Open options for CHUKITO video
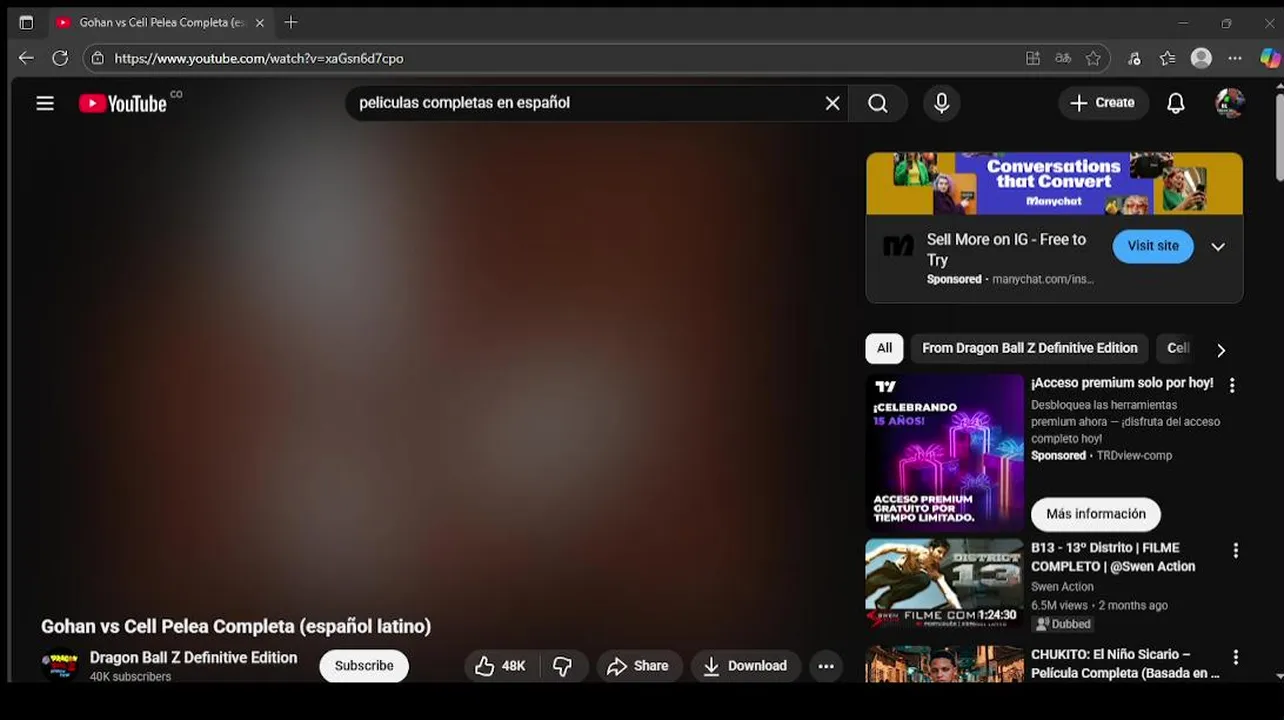This screenshot has width=1284, height=720. 1236,657
